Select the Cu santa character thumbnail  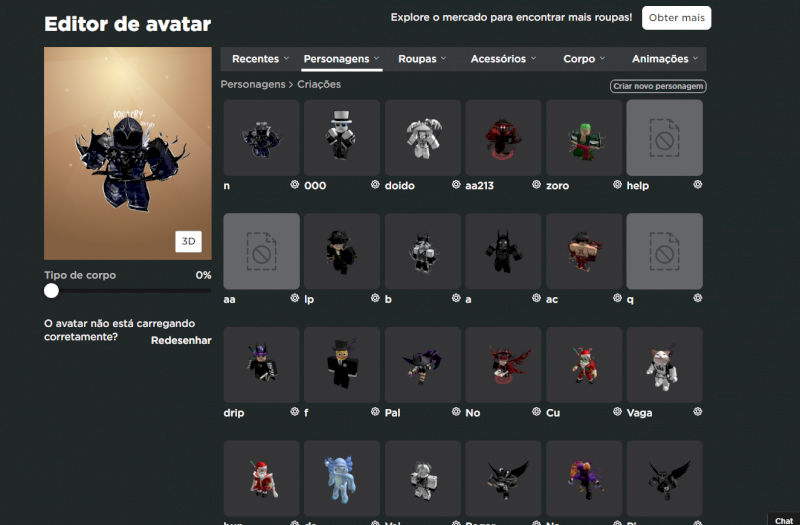584,365
